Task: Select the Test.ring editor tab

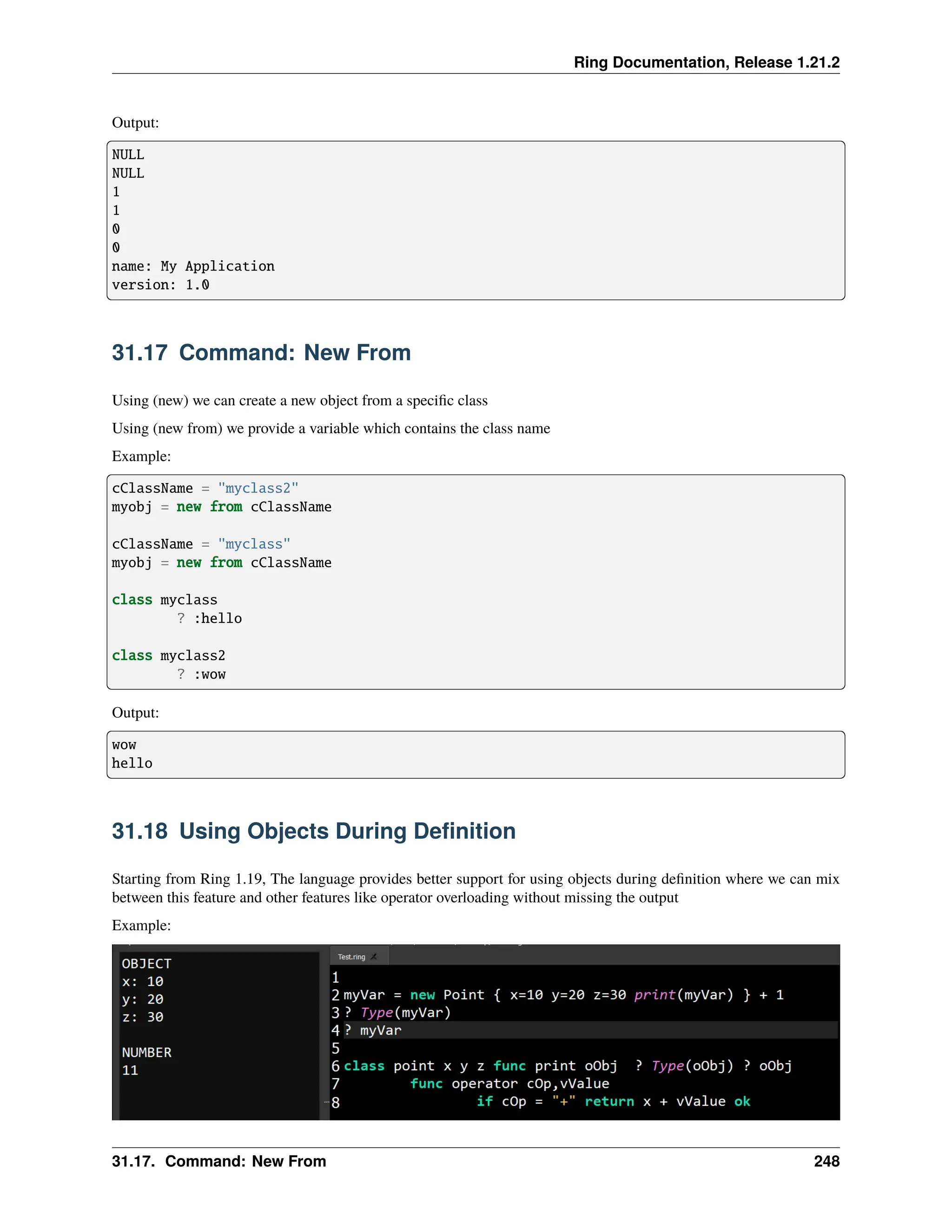Action: coord(352,957)
